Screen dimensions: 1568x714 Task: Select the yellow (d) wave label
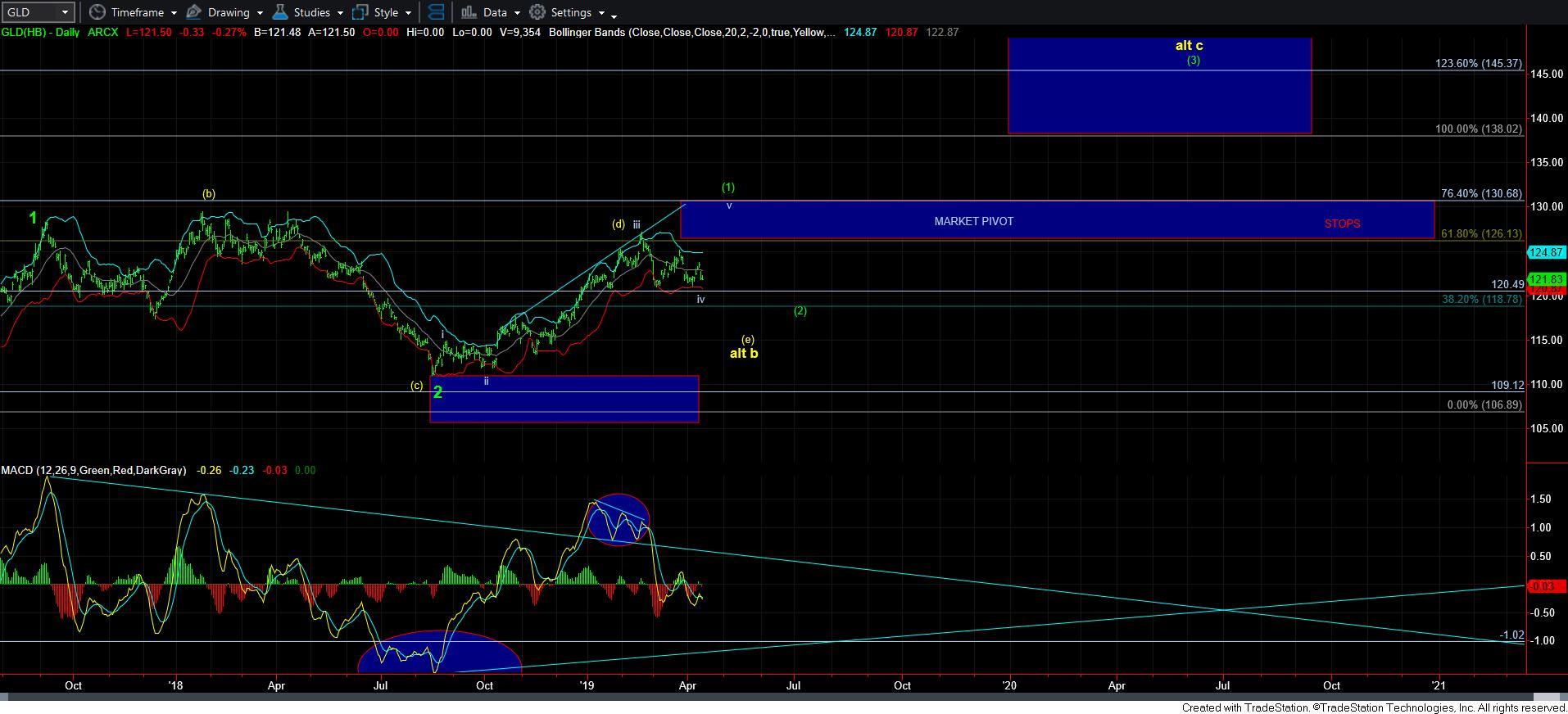tap(619, 224)
